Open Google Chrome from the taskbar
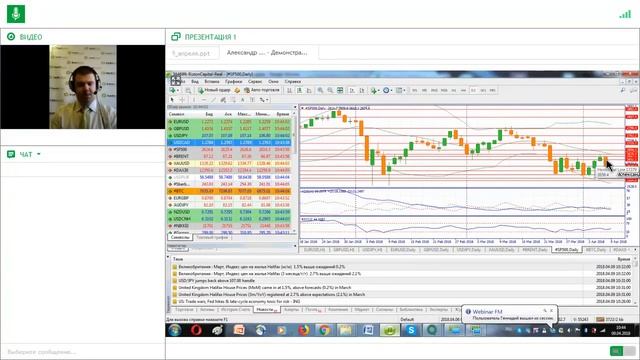The width and height of the screenshot is (640, 360). 324,330
